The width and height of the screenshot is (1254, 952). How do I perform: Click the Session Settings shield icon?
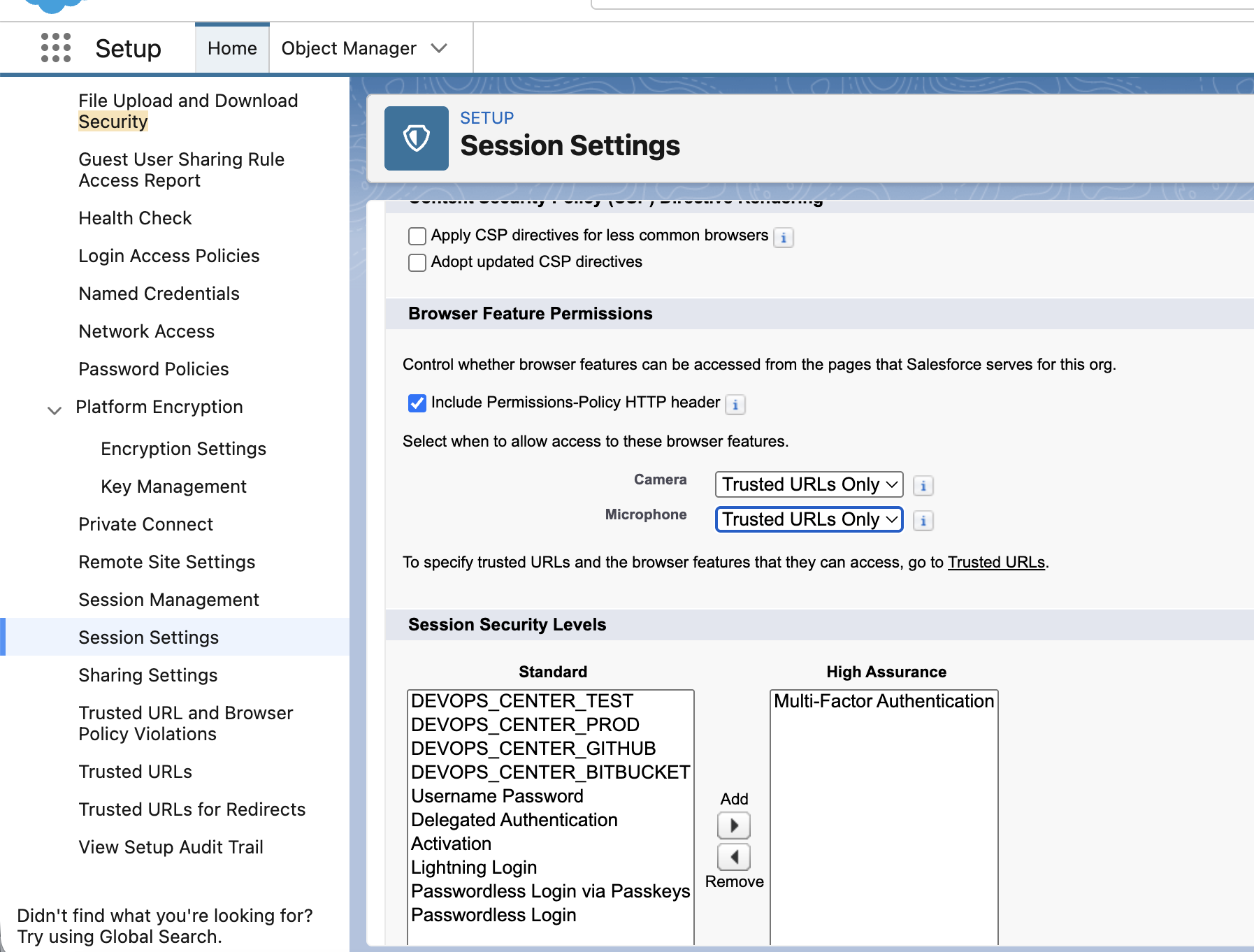point(417,138)
